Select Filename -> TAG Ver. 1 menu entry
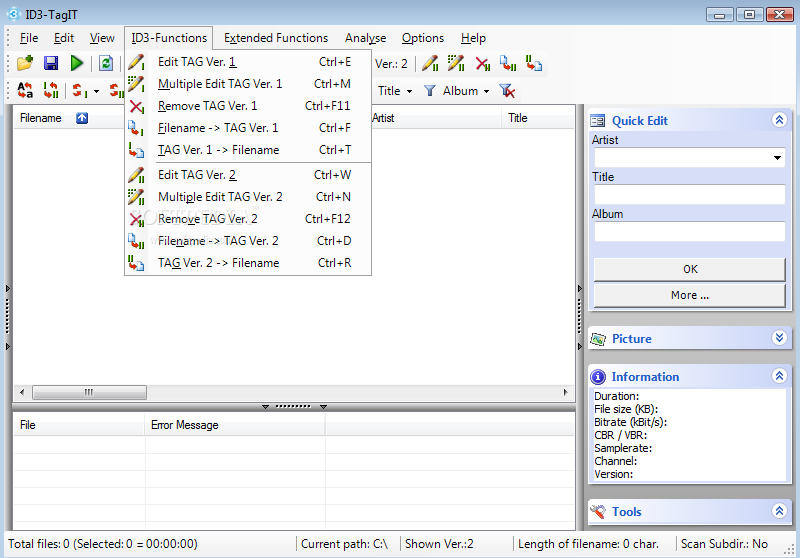This screenshot has width=800, height=558. click(x=249, y=128)
